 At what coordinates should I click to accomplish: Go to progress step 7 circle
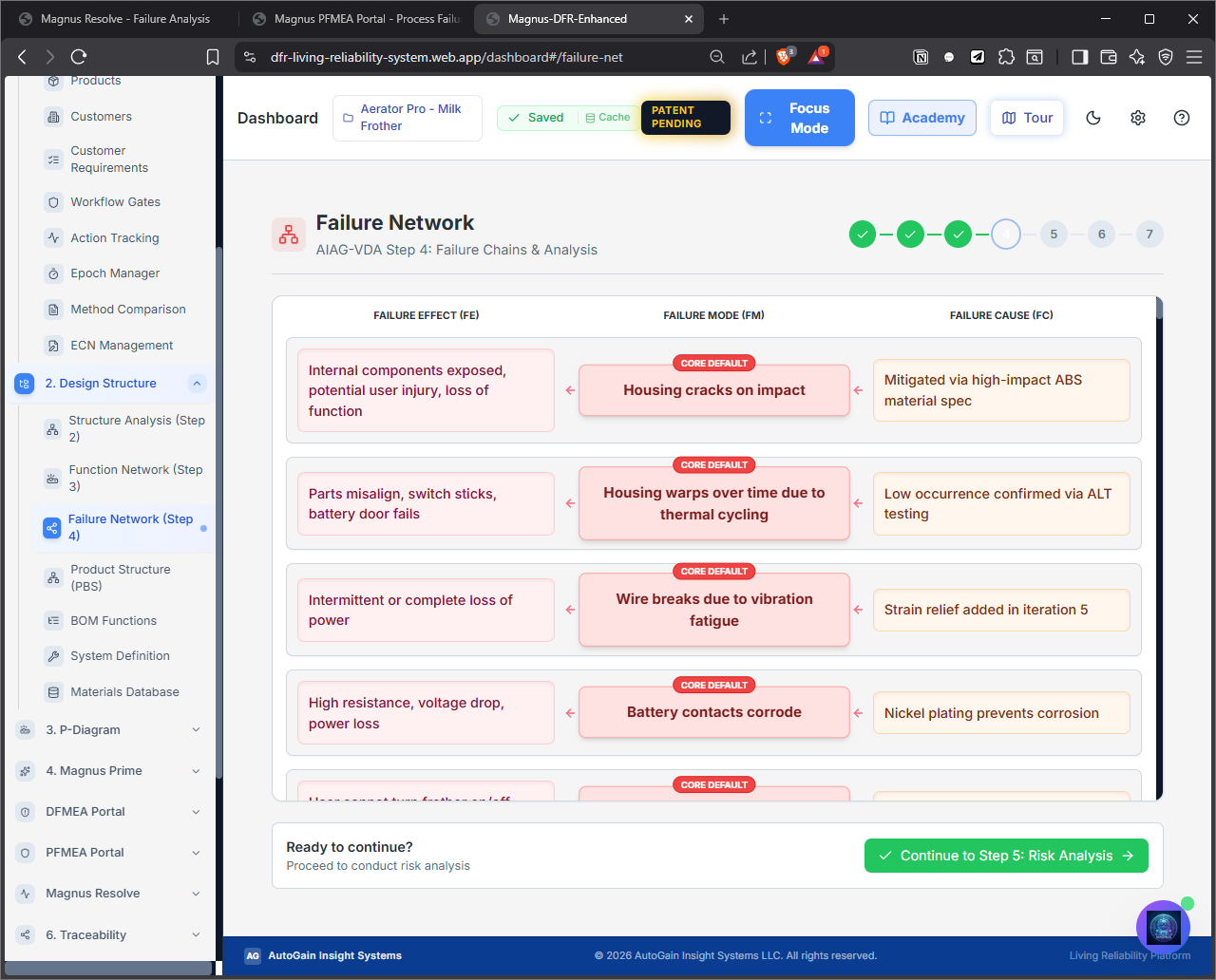pos(1149,234)
